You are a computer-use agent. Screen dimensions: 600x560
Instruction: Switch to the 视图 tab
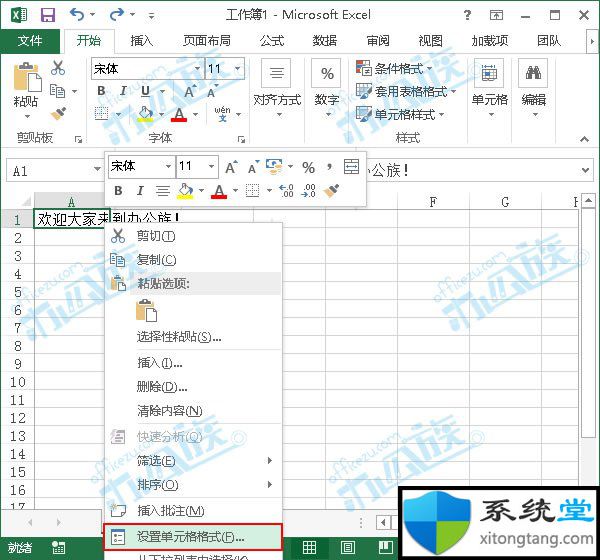[x=430, y=41]
